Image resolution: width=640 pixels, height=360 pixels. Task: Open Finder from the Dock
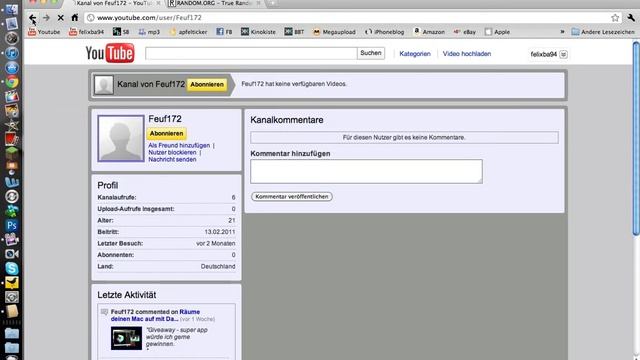click(x=11, y=10)
